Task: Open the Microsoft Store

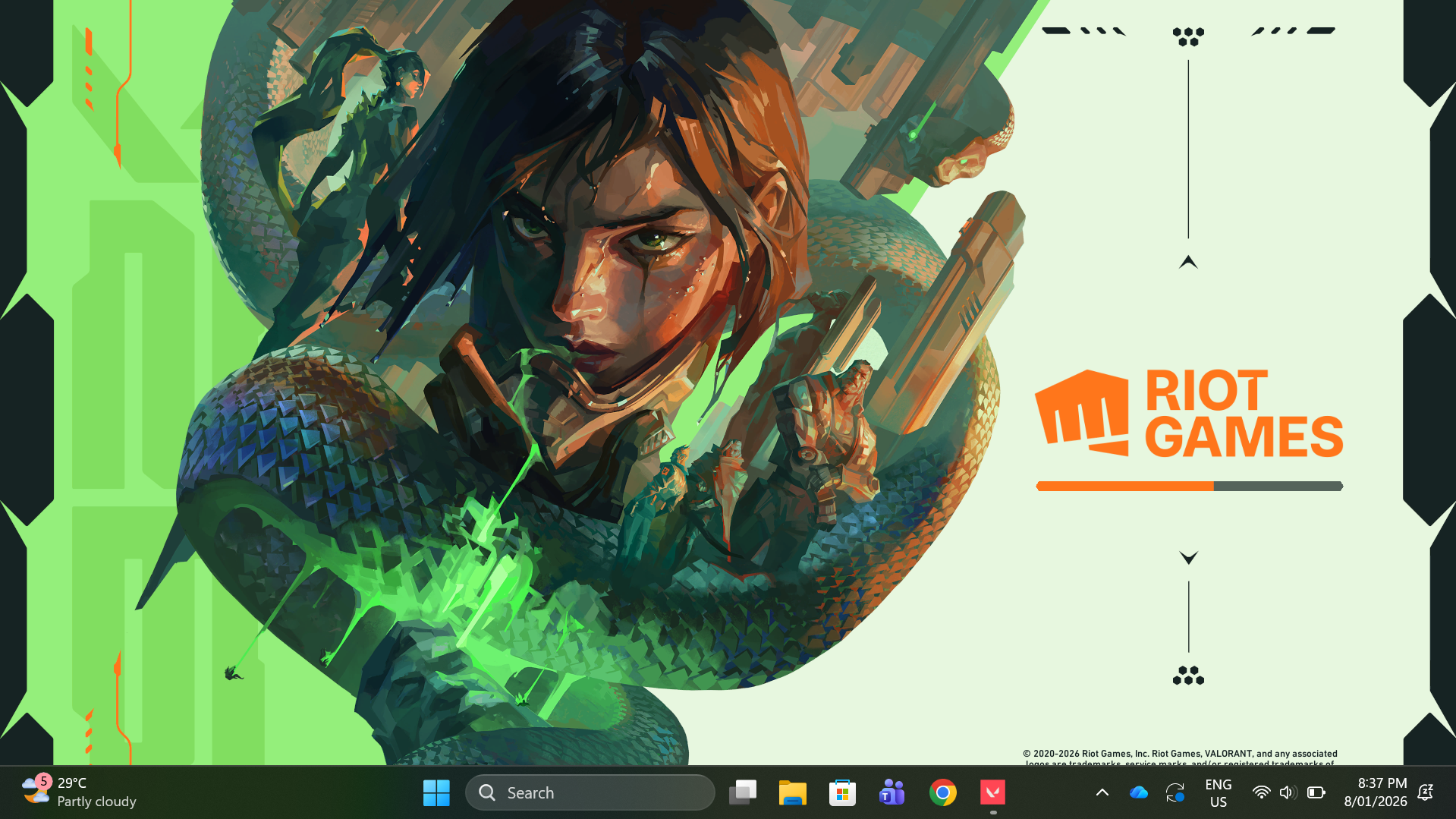Action: click(x=843, y=792)
